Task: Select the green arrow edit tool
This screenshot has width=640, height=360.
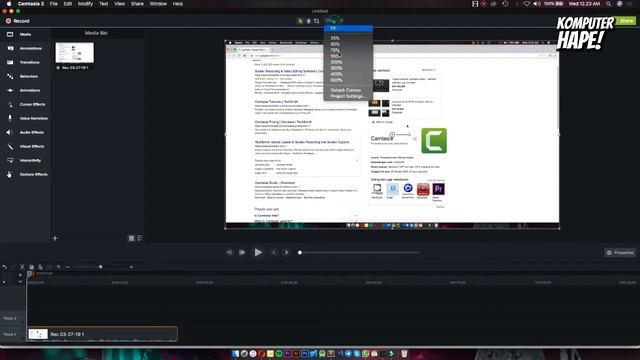Action: pos(300,21)
